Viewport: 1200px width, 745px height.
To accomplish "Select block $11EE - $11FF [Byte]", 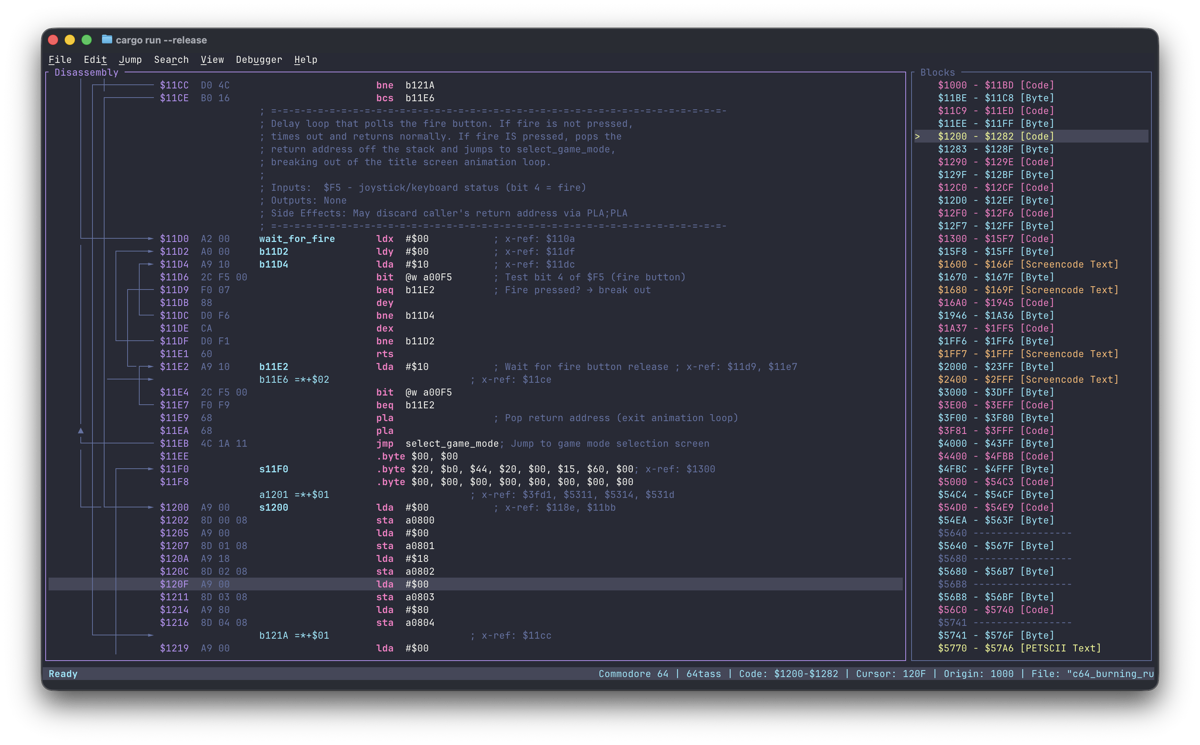I will coord(1031,124).
